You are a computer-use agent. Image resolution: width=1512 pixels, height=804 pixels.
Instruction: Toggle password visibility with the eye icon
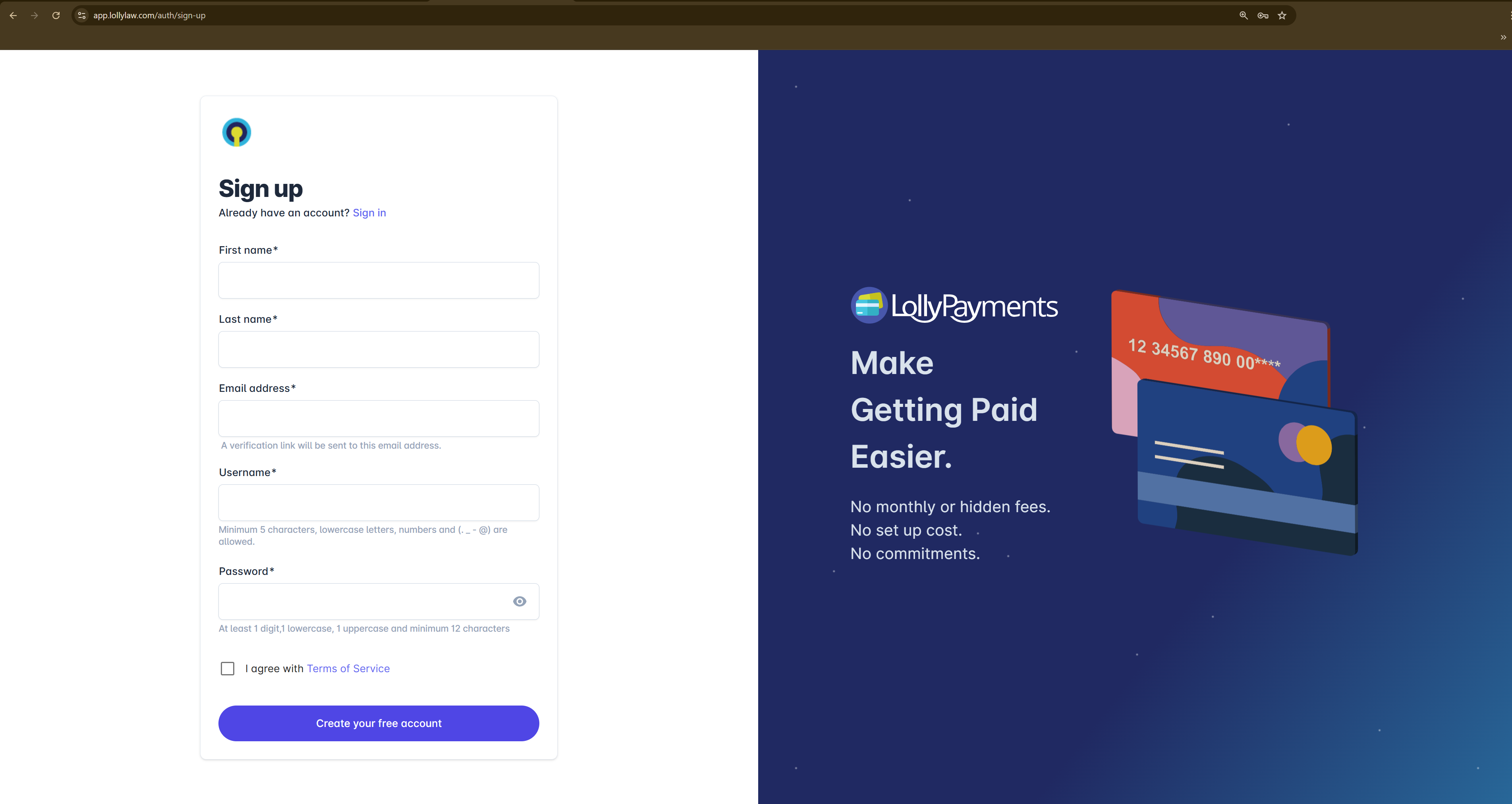(x=520, y=601)
